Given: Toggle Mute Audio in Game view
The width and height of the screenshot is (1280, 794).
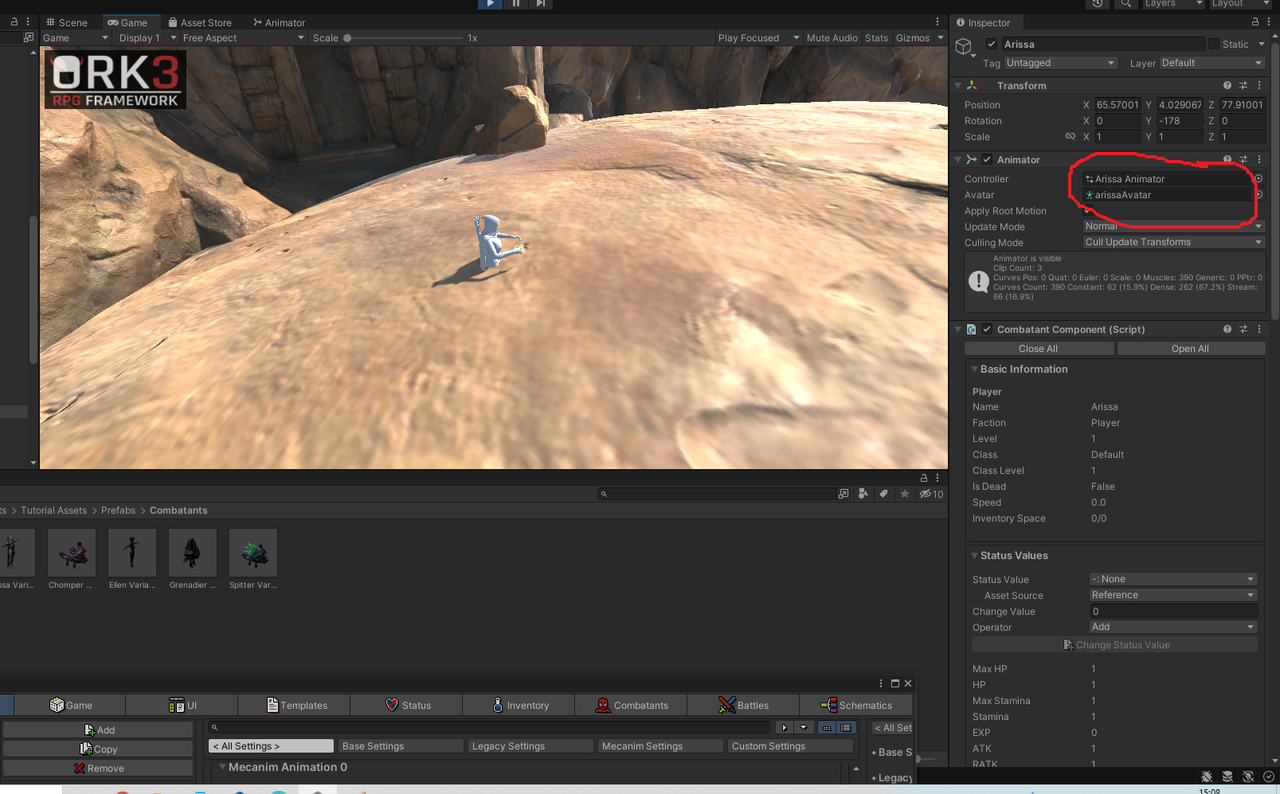Looking at the screenshot, I should coord(832,38).
